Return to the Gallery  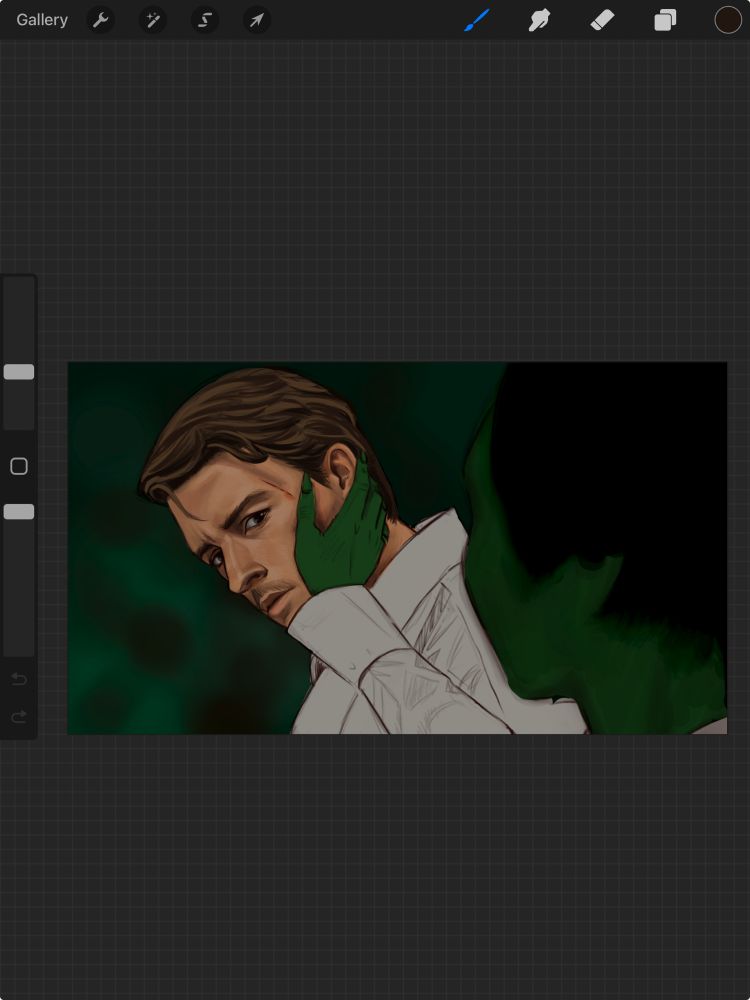[x=42, y=20]
